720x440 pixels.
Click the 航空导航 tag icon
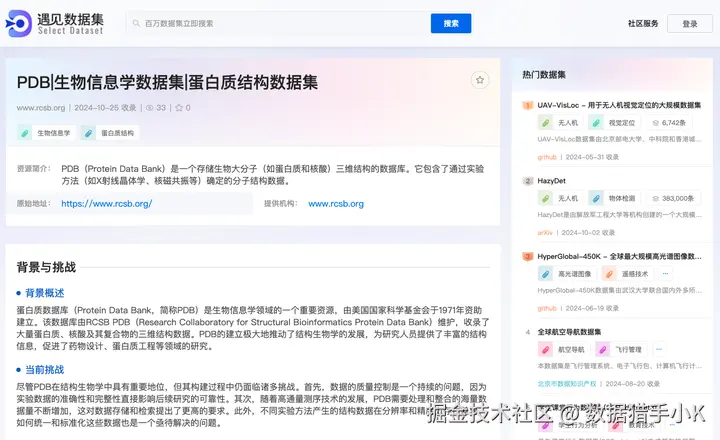pos(545,350)
